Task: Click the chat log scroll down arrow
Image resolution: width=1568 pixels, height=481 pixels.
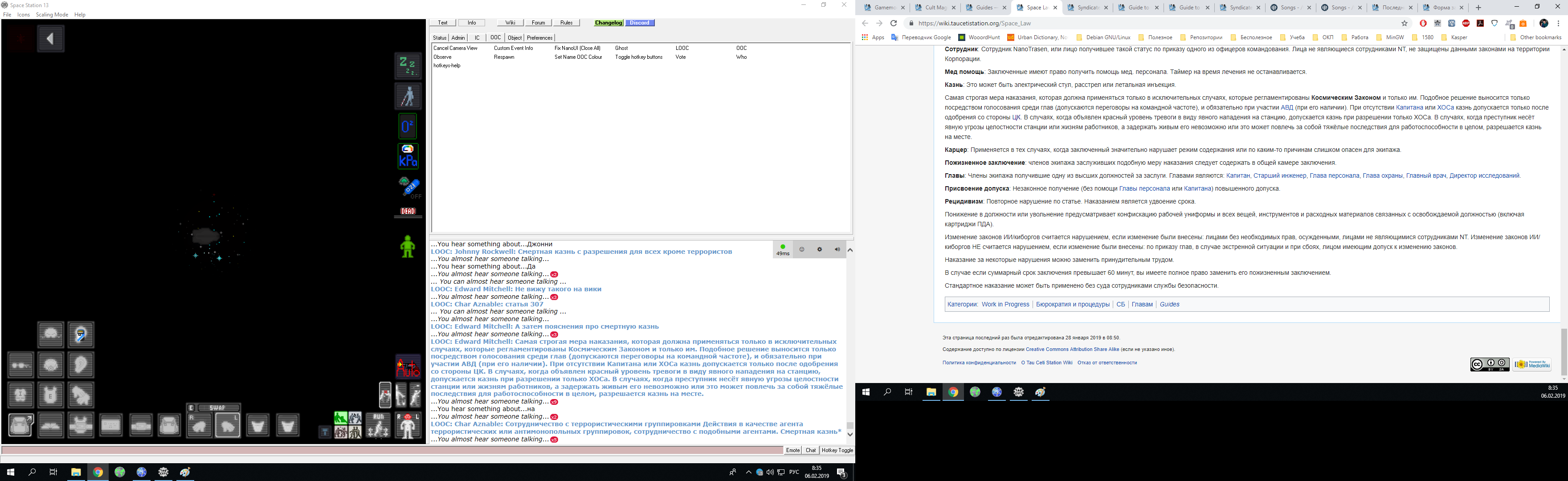Action: tap(850, 435)
